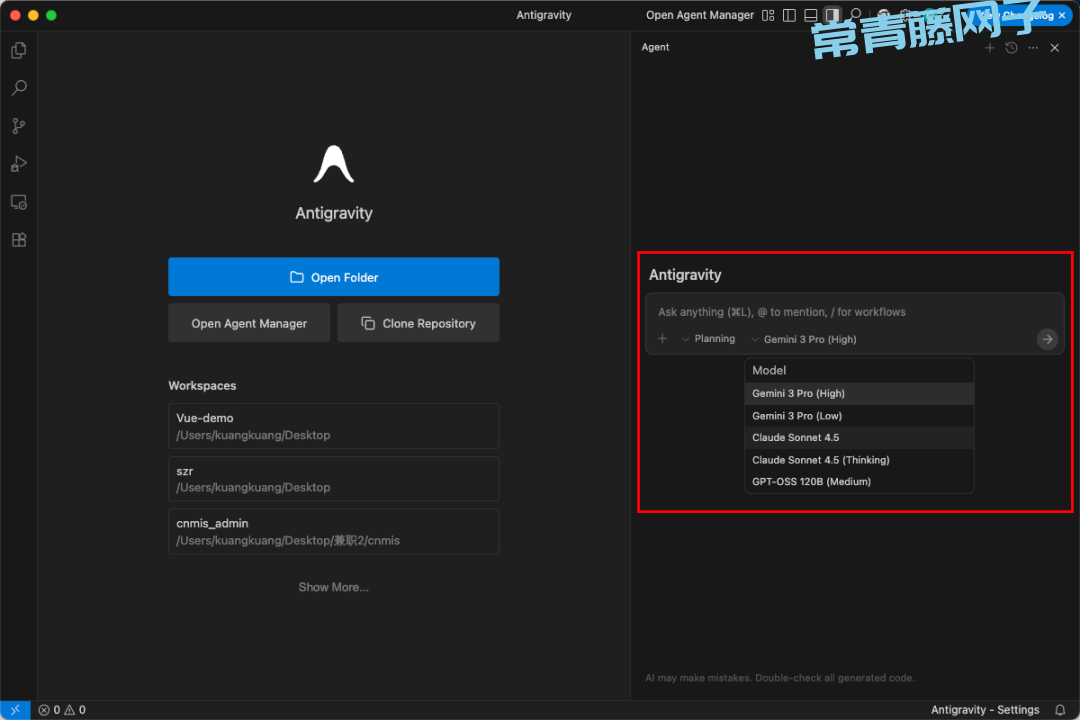
Task: Toggle the primary side bar layout
Action: coord(789,15)
